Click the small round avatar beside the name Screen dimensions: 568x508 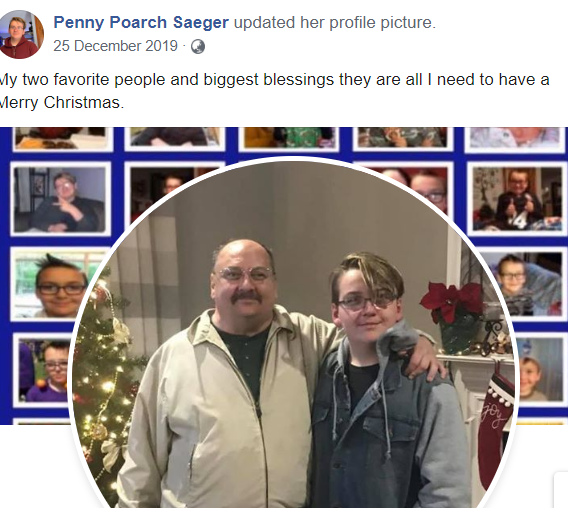21,34
